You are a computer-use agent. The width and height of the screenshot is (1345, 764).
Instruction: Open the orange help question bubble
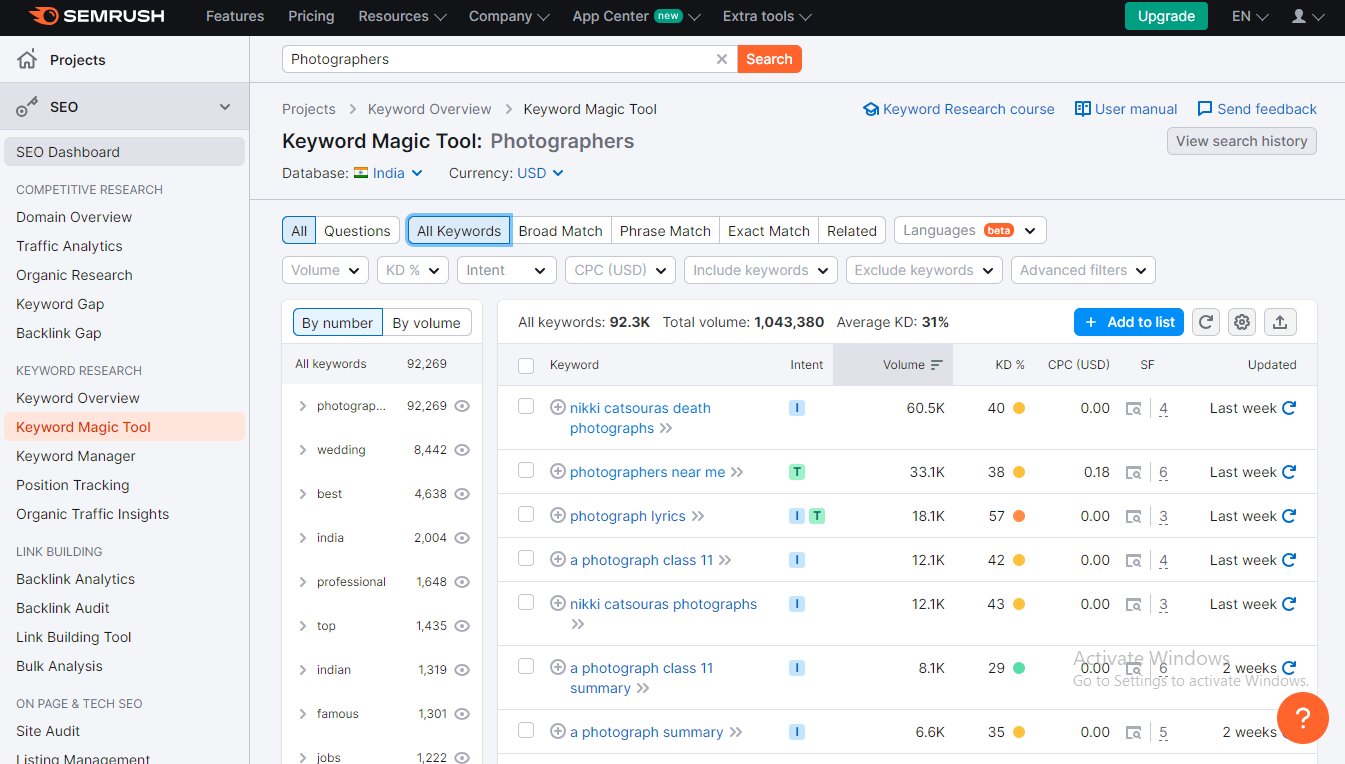click(x=1302, y=718)
